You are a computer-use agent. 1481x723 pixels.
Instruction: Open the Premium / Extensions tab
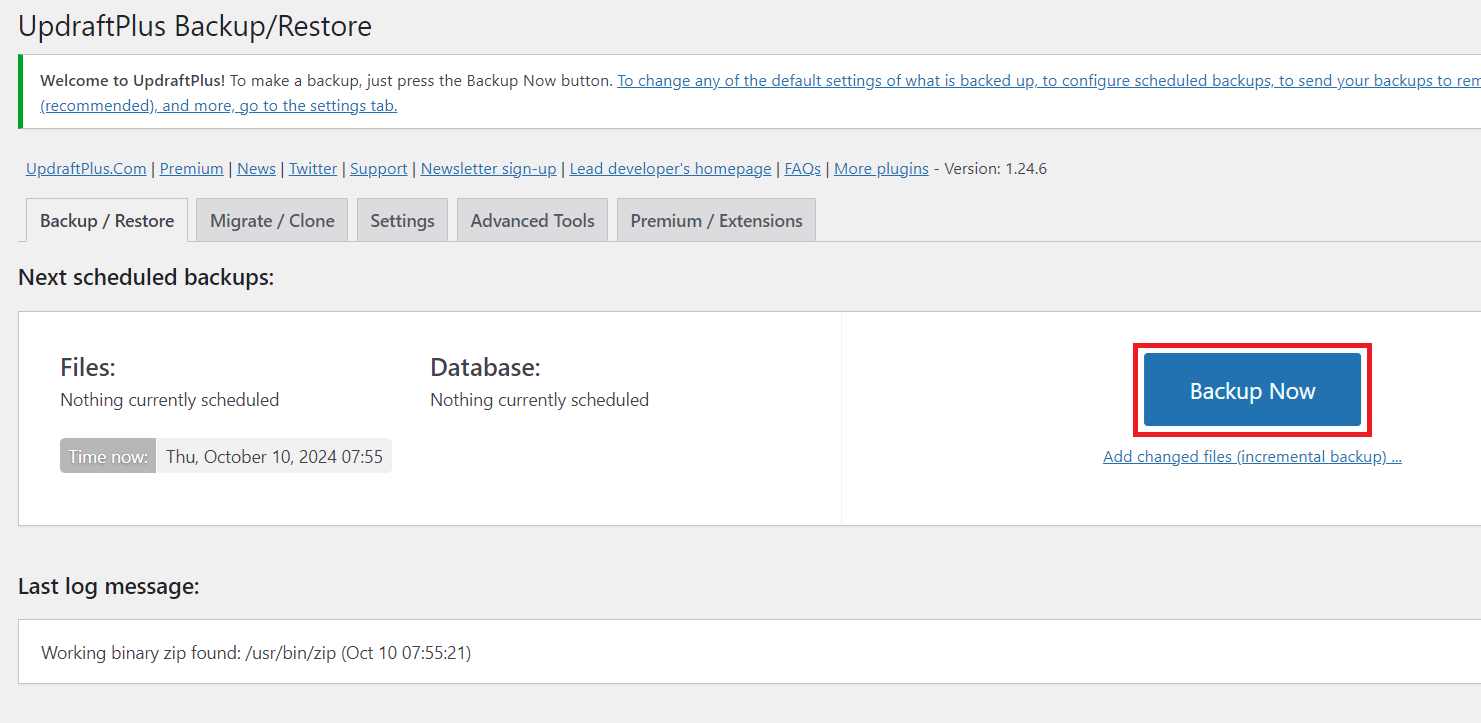click(x=715, y=219)
